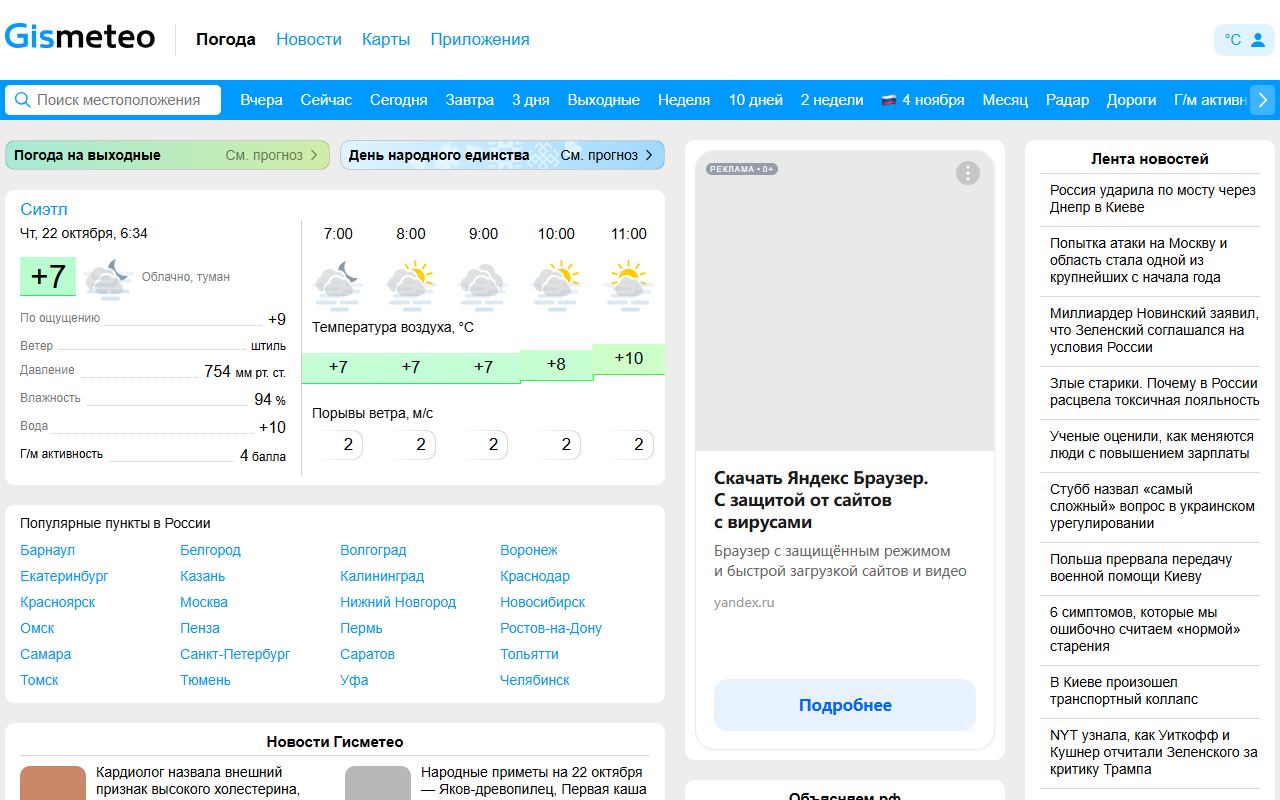Select the Выходные forecast tab

[604, 100]
